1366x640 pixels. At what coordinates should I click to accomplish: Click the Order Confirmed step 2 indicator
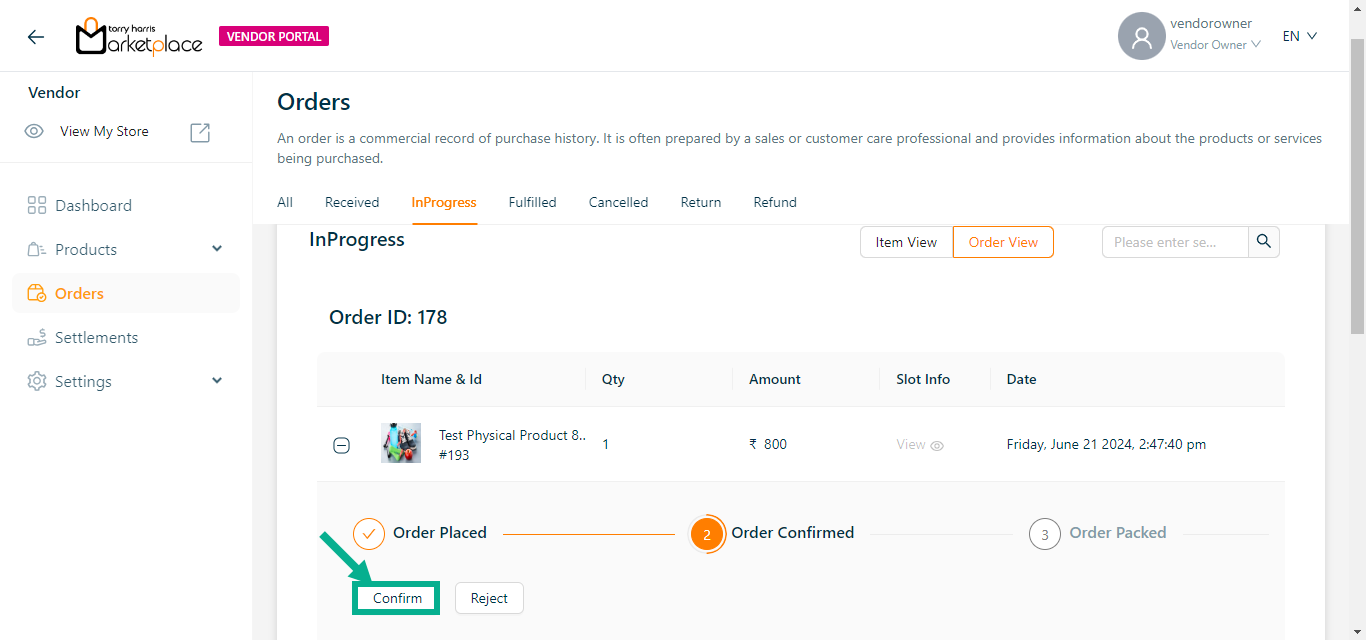tap(707, 534)
